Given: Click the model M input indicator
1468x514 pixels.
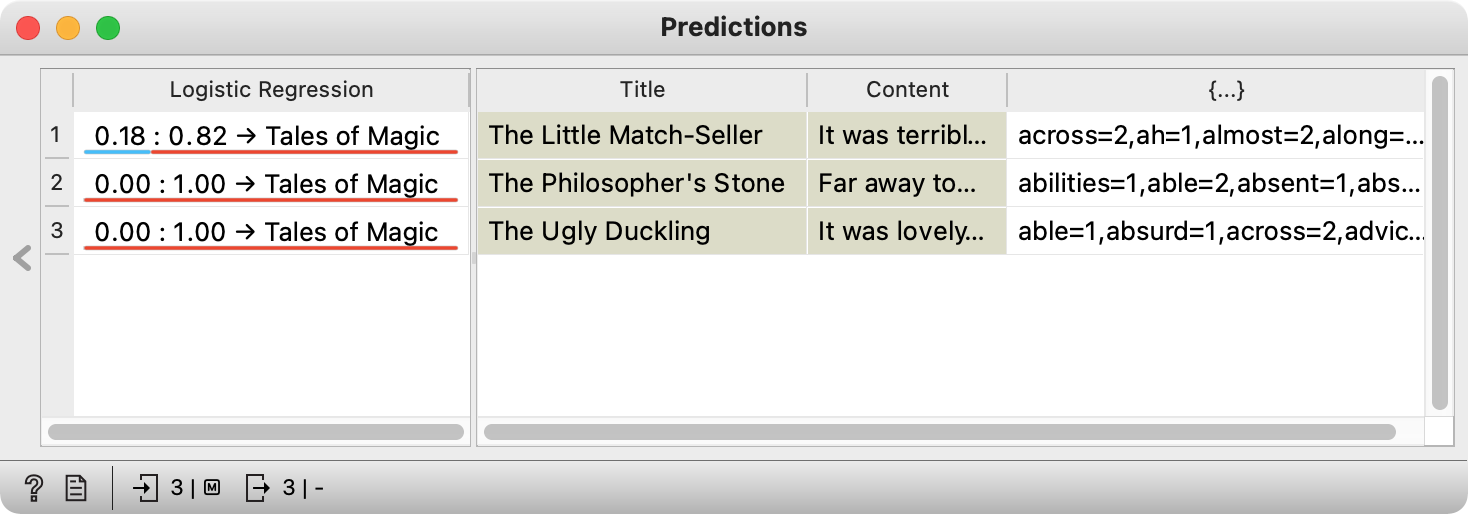Looking at the screenshot, I should pos(212,488).
